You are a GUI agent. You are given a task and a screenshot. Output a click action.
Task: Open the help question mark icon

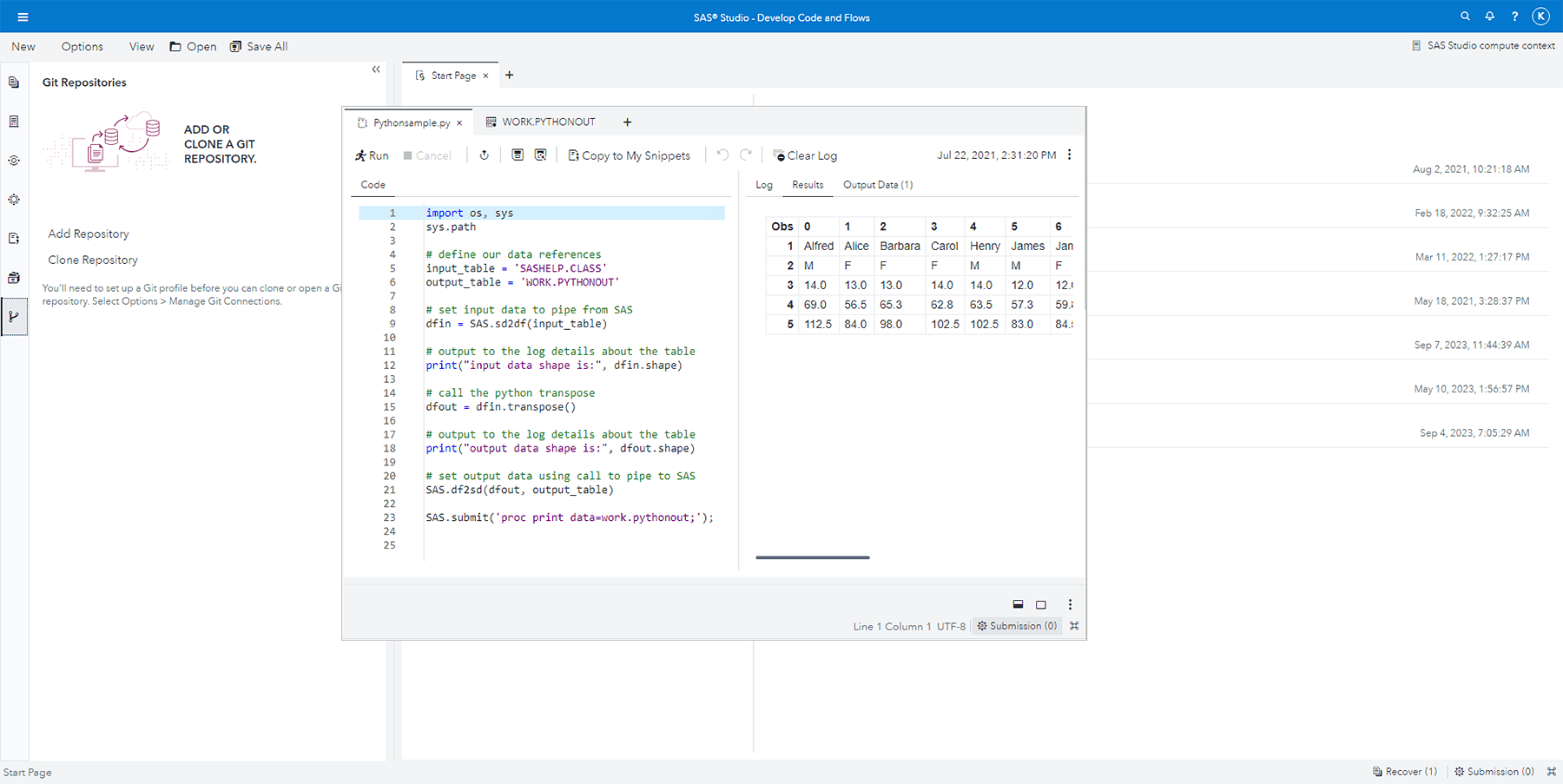point(1515,16)
